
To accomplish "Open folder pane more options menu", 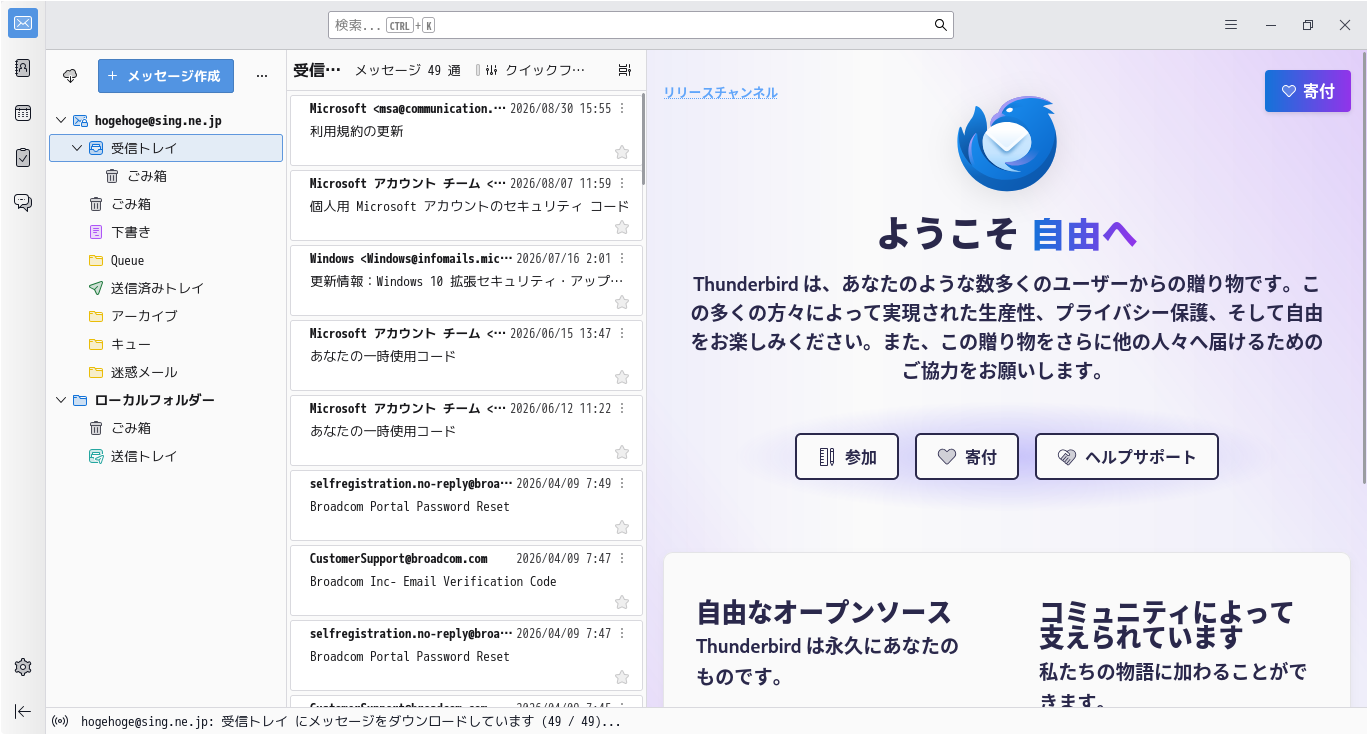I will [262, 76].
